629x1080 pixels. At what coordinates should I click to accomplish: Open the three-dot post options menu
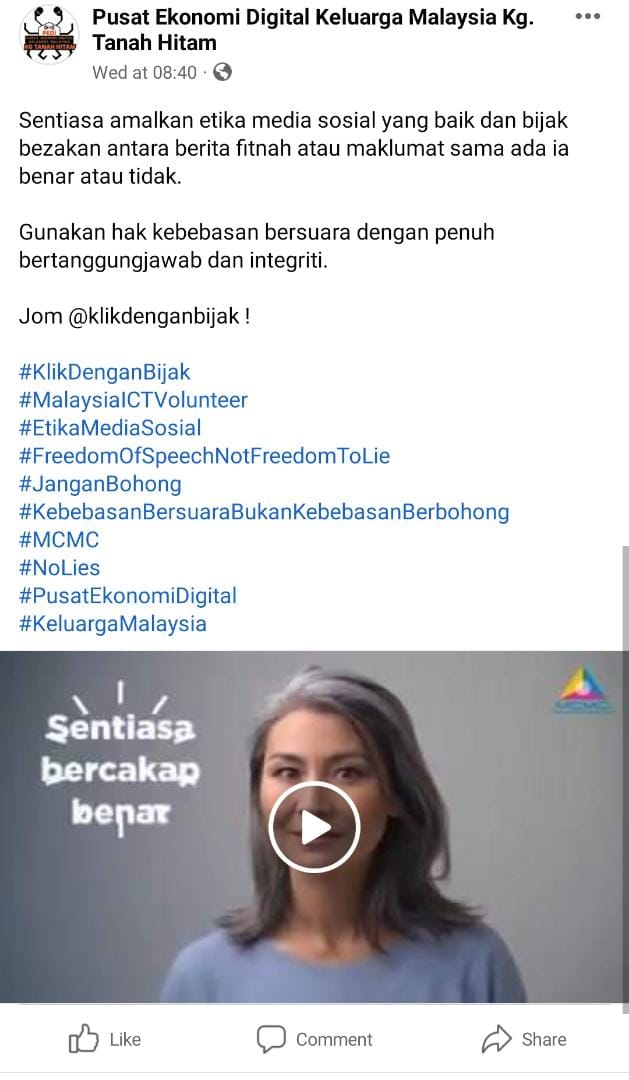click(x=587, y=17)
